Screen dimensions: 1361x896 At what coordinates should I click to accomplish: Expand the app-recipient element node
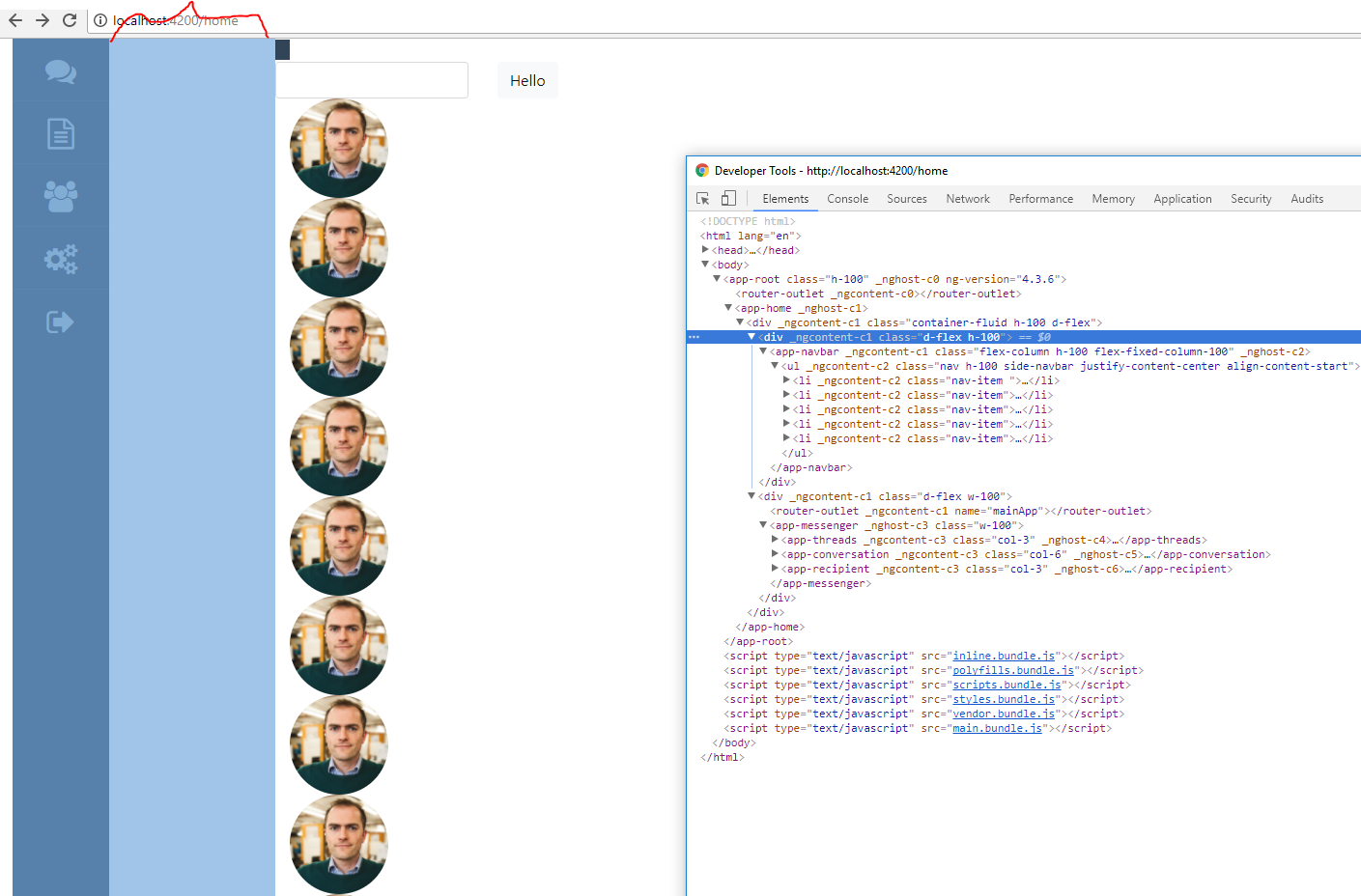coord(775,569)
